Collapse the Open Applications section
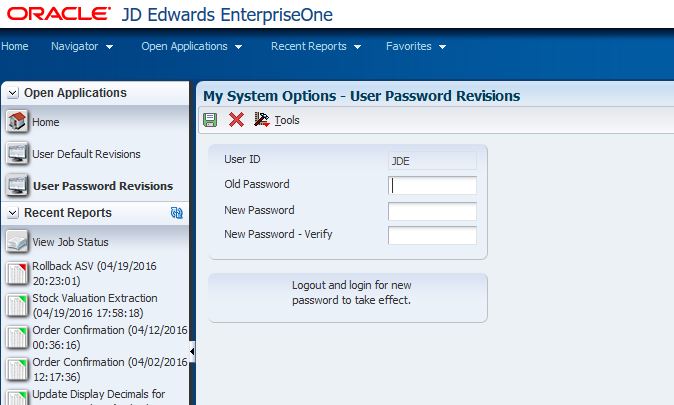 tap(13, 93)
